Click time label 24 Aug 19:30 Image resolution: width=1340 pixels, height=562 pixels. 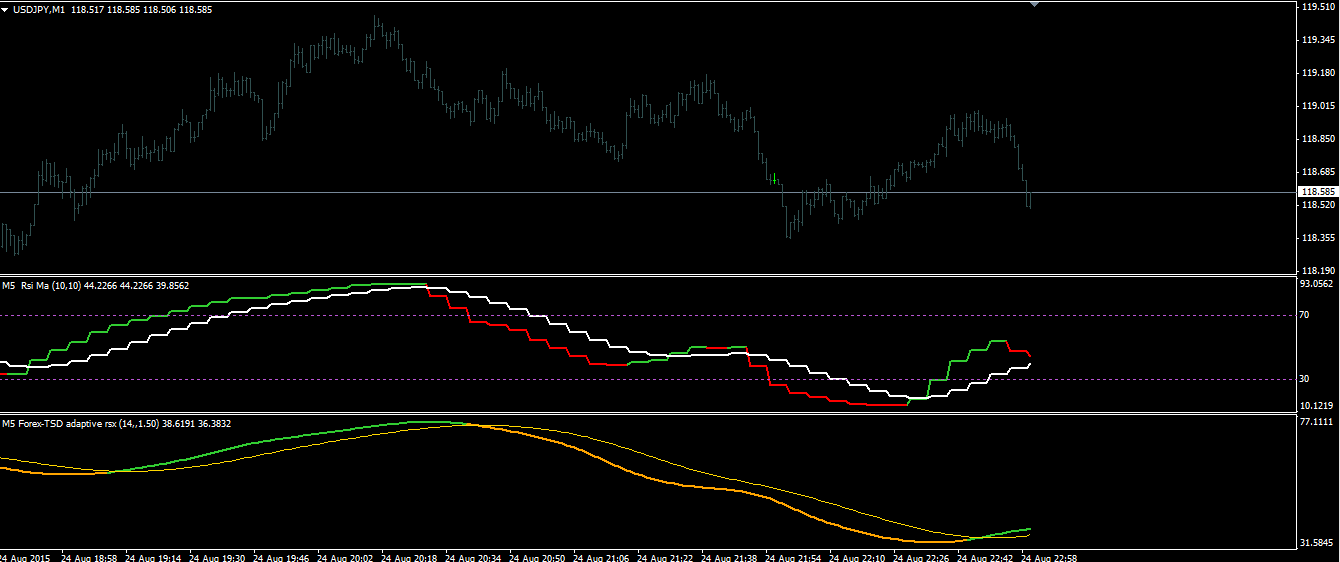tap(219, 556)
